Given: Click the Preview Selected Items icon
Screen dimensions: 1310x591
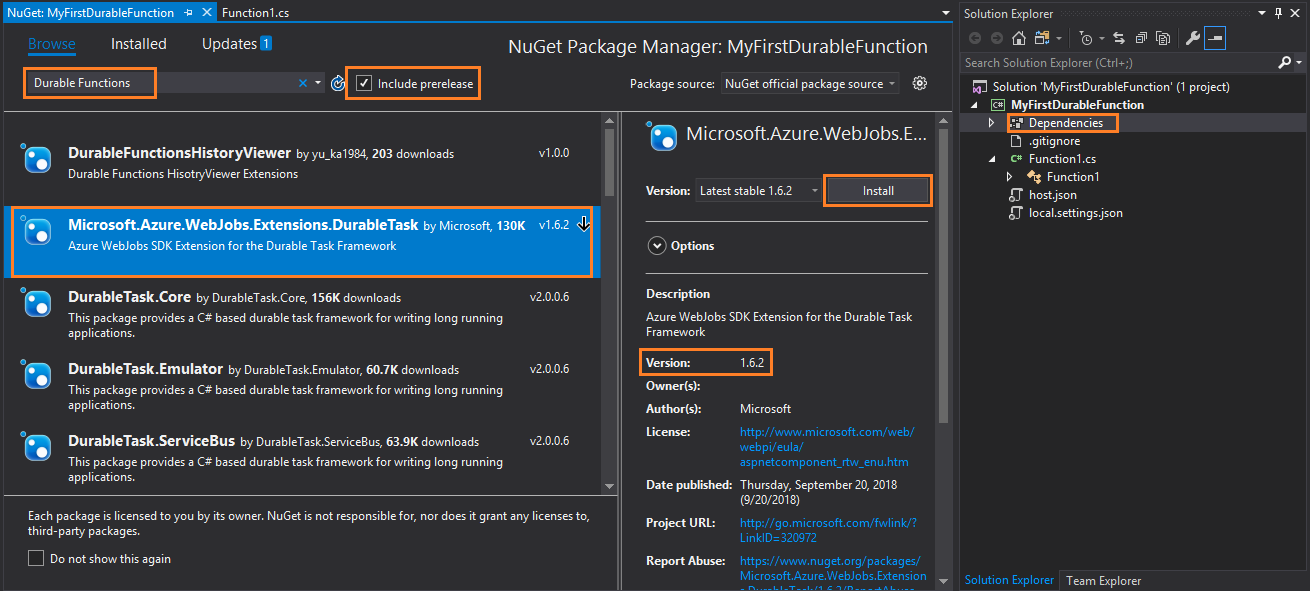Looking at the screenshot, I should [x=1215, y=38].
